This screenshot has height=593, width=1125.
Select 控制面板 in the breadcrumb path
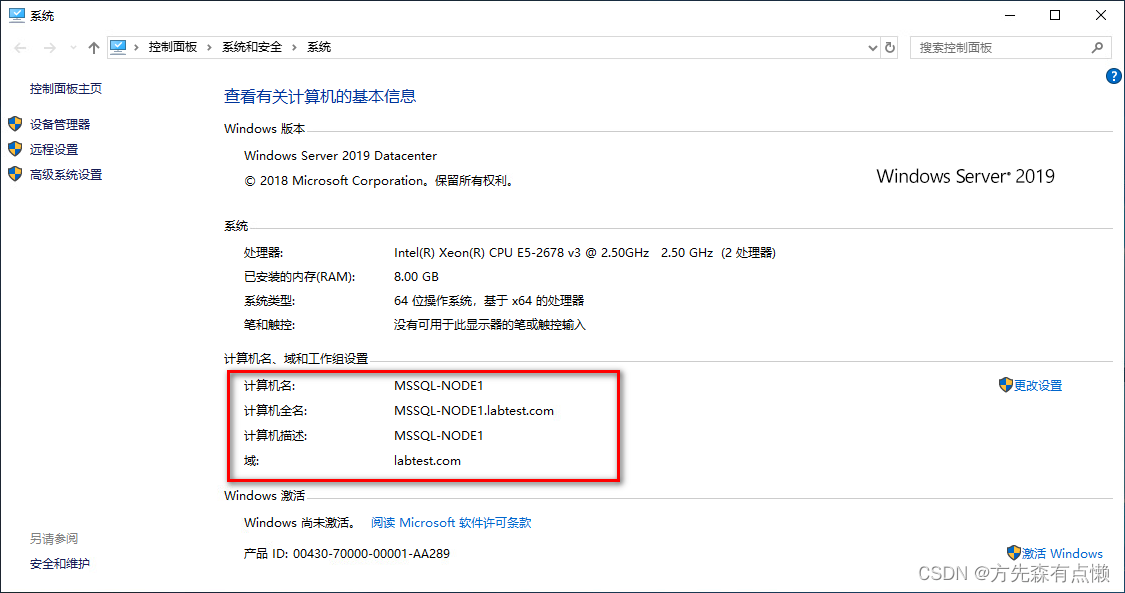[x=172, y=47]
